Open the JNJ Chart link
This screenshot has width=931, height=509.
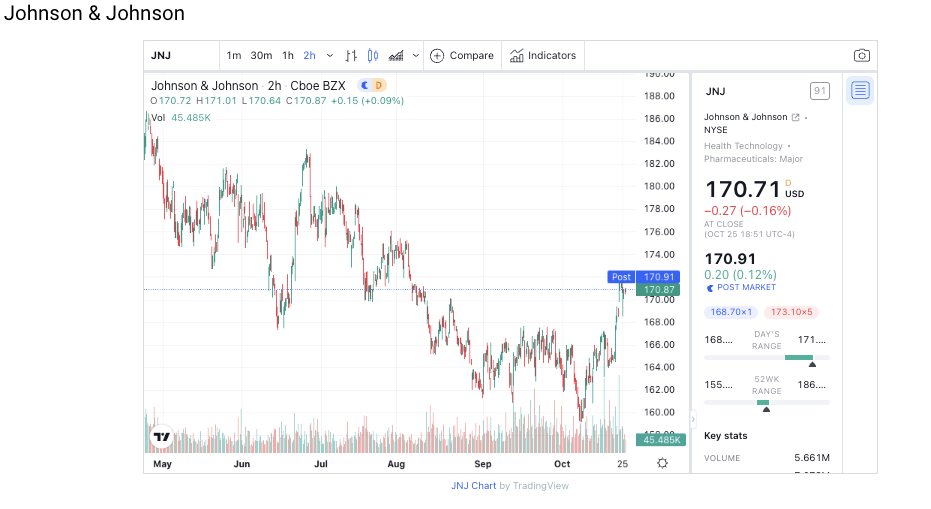click(473, 485)
